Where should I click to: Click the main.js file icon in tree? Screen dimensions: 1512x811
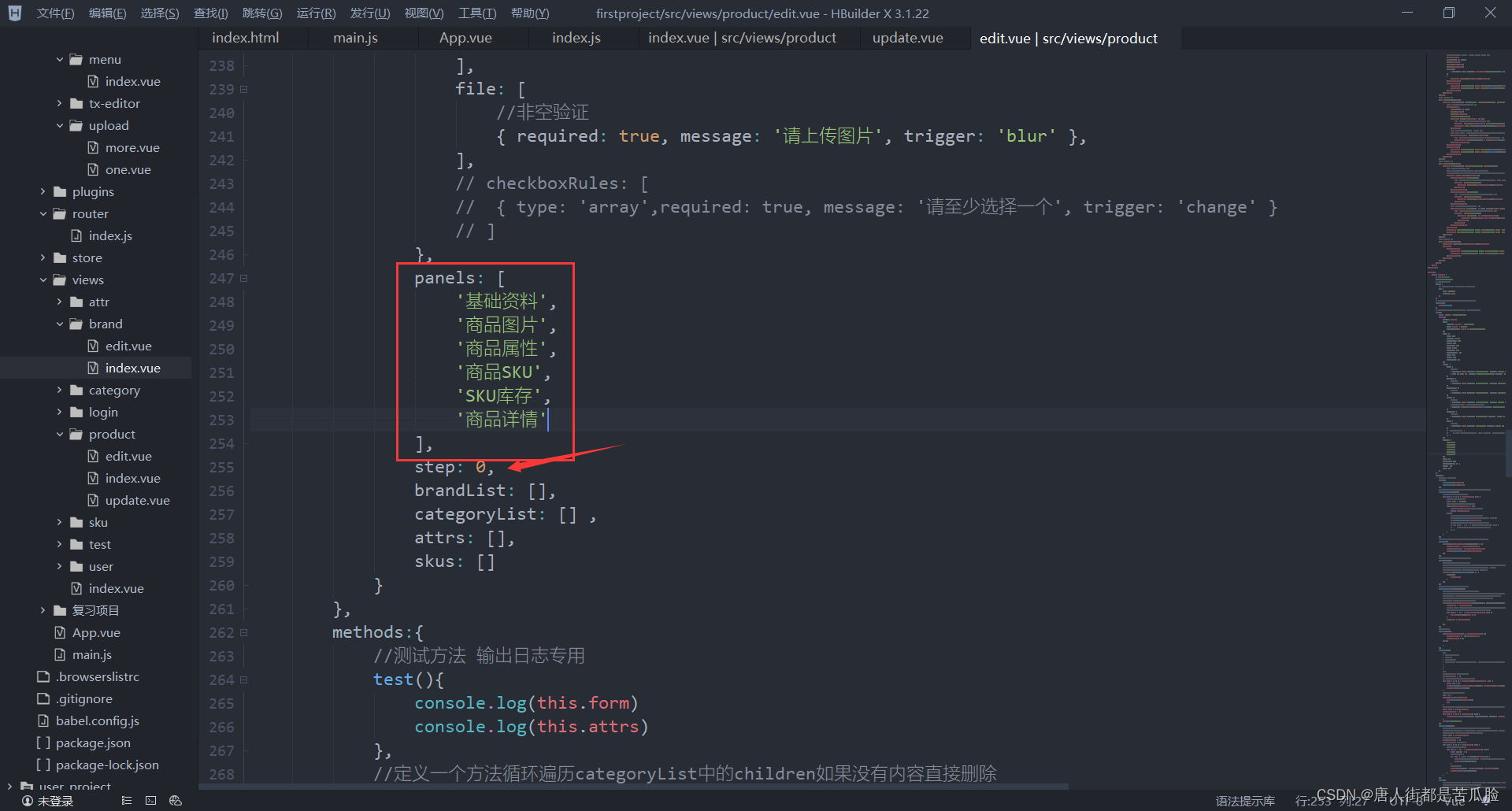pos(60,654)
